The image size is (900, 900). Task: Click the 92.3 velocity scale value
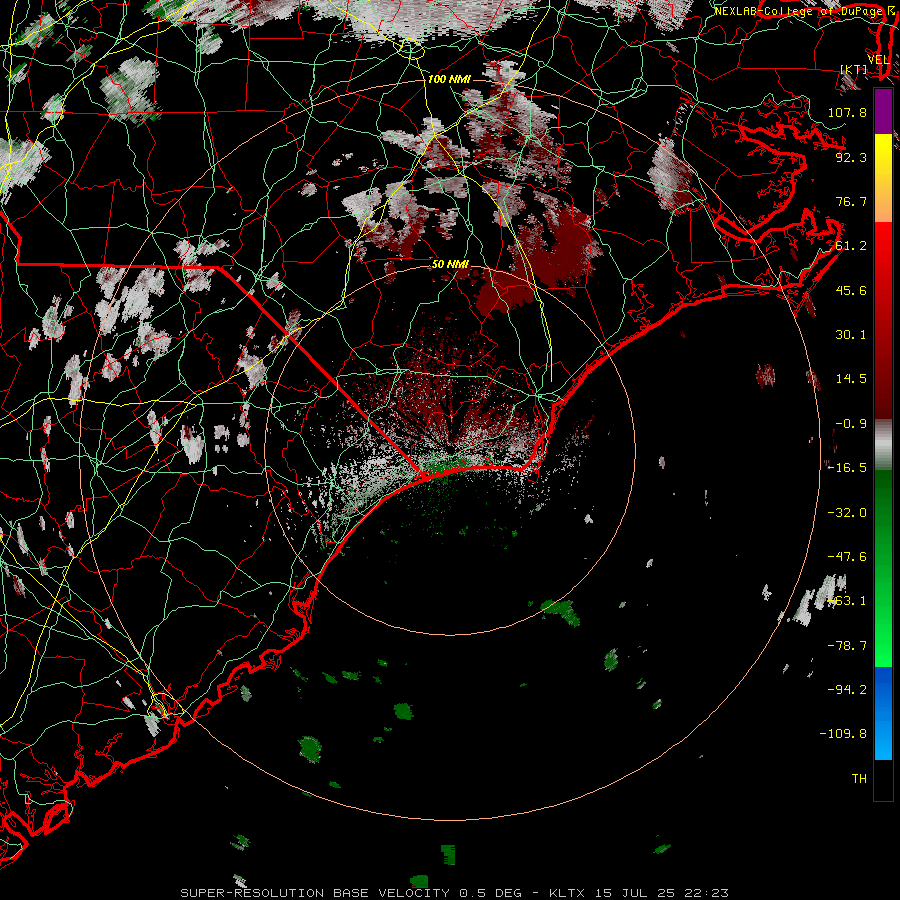coord(851,157)
